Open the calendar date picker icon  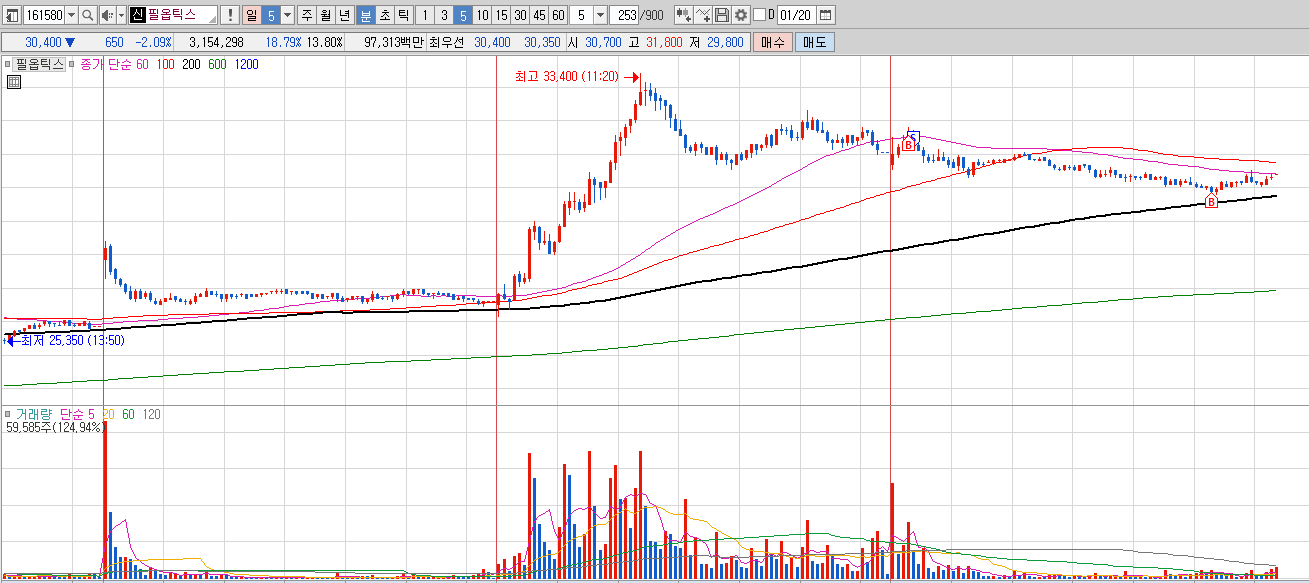[x=826, y=15]
